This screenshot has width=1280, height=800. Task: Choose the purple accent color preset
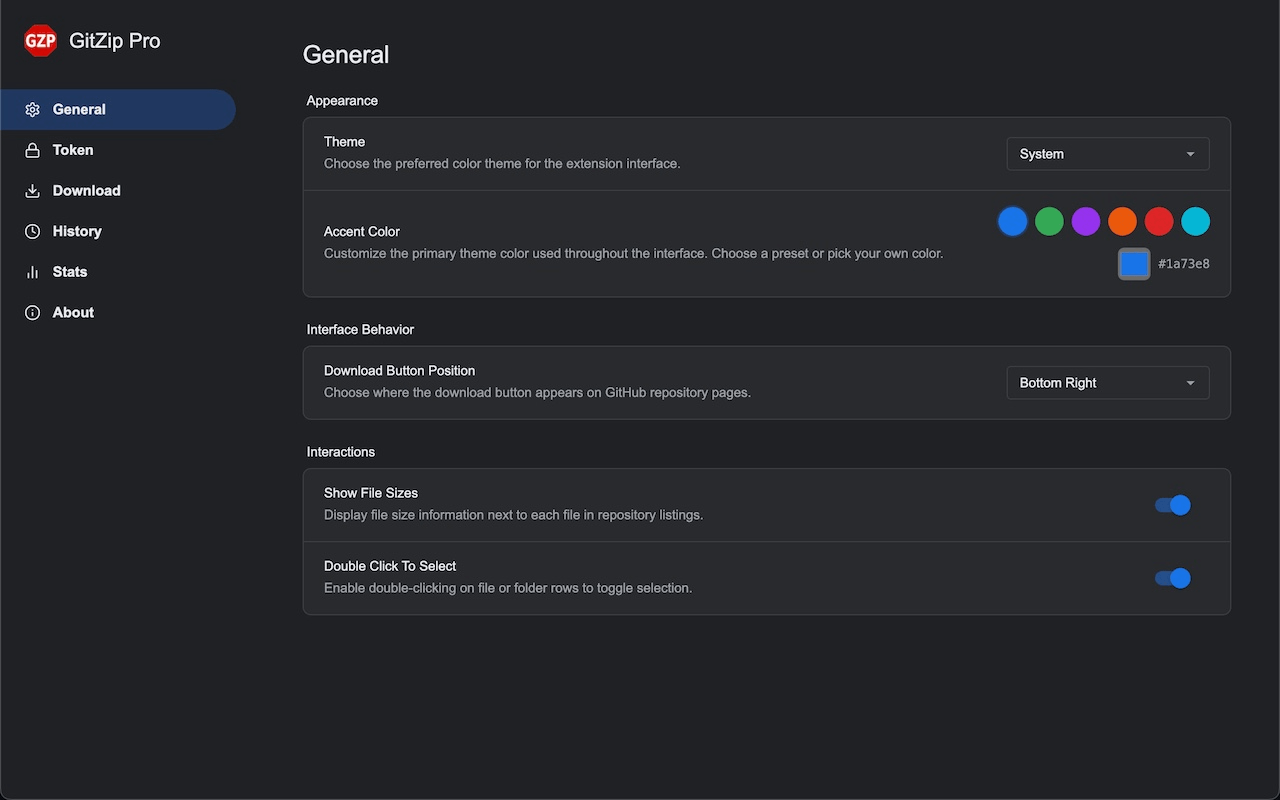click(1086, 222)
